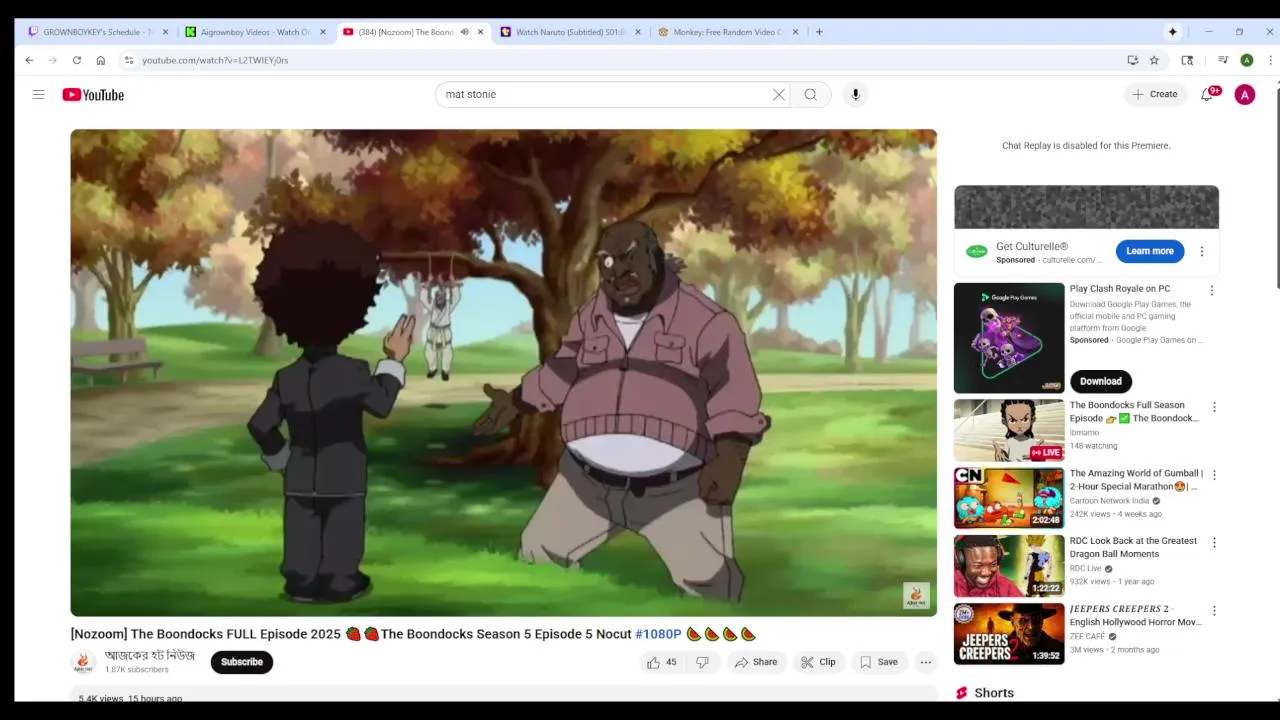Create a Clip of the video
This screenshot has width=1280, height=720.
tap(818, 662)
